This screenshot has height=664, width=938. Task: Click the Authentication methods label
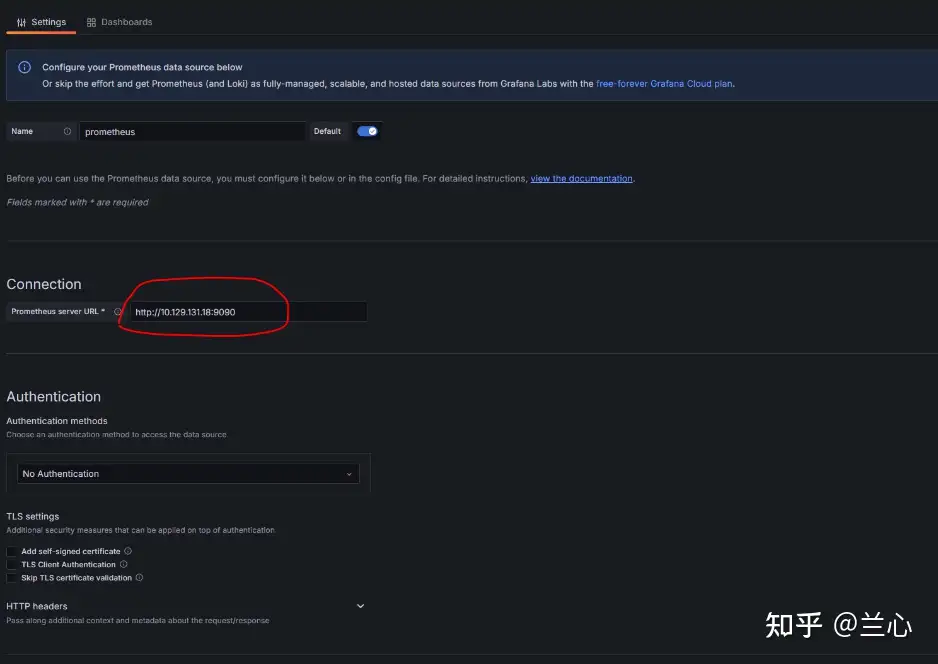(57, 421)
